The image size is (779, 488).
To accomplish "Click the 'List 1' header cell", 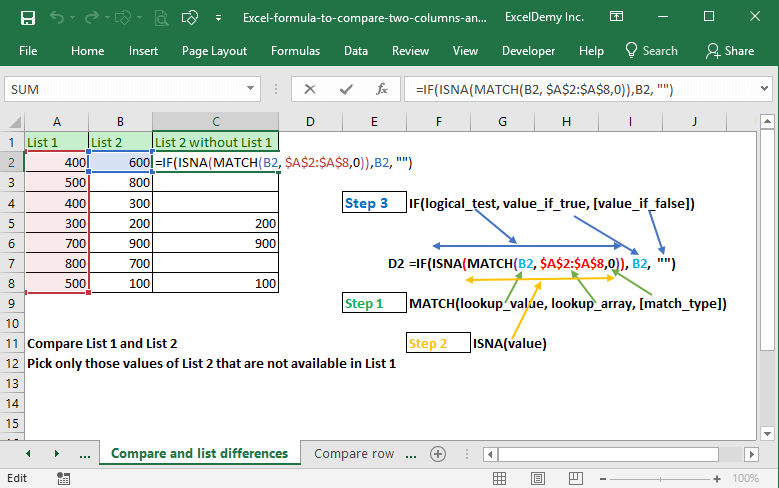I will coord(57,142).
